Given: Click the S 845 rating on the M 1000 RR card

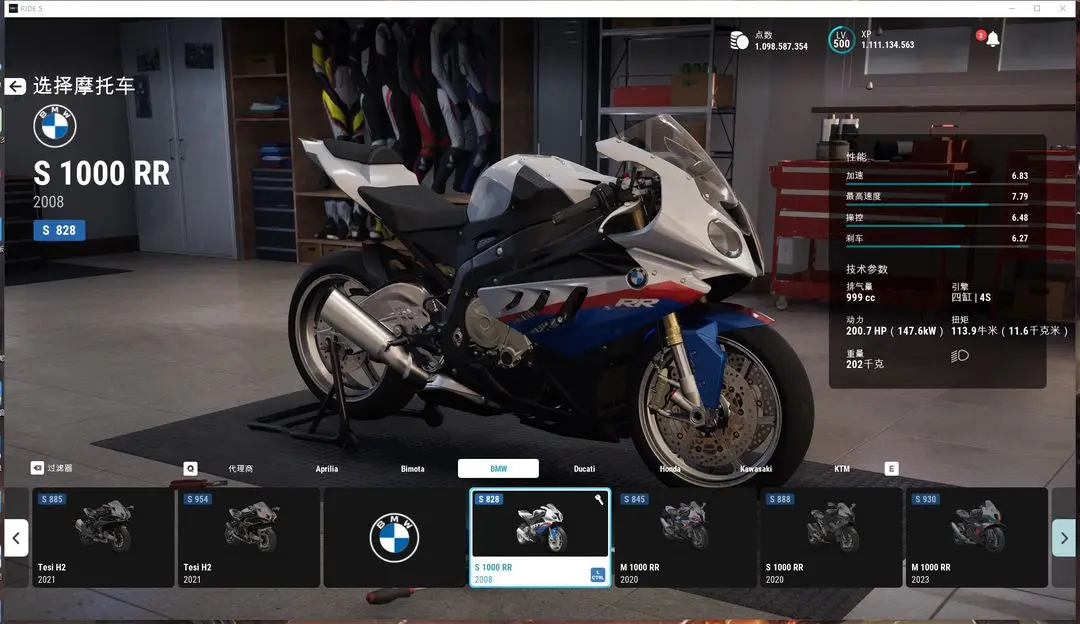Looking at the screenshot, I should click(x=634, y=499).
